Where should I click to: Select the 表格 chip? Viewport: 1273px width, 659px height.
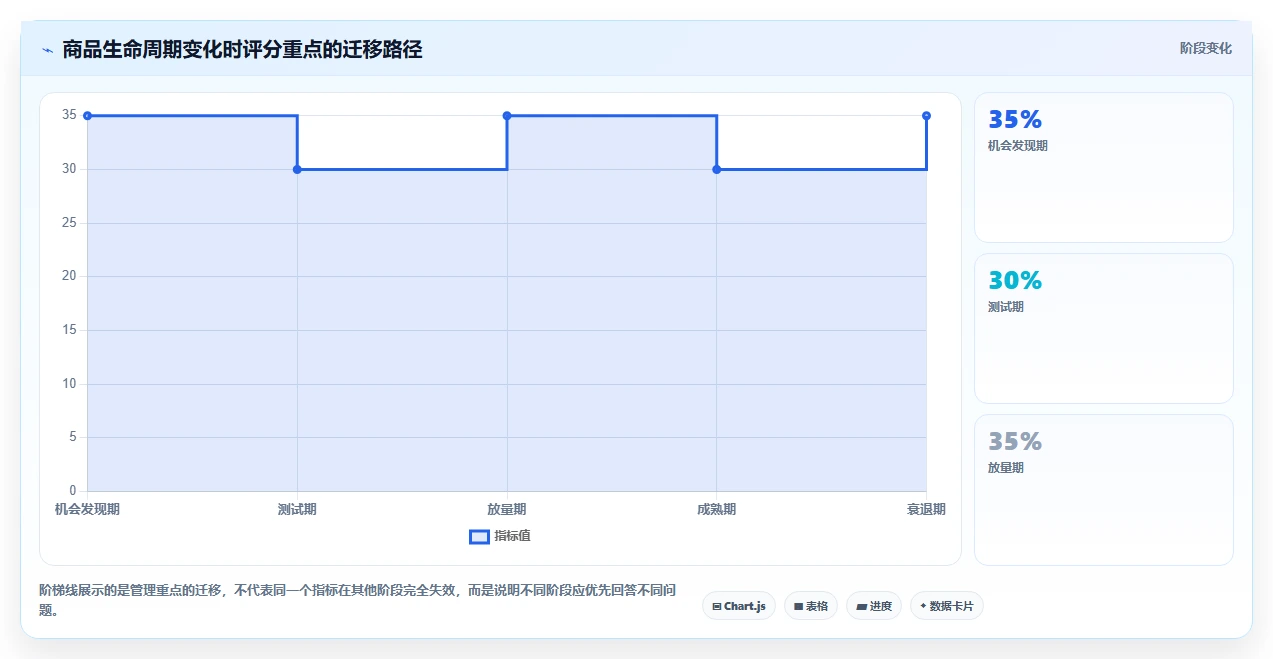click(811, 606)
